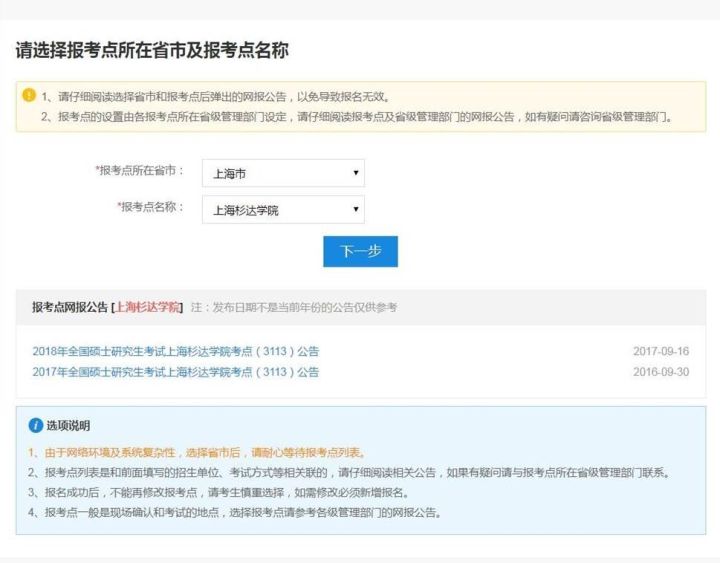Click the 2017-09-16 publish date
Image resolution: width=720 pixels, height=563 pixels.
click(x=661, y=352)
